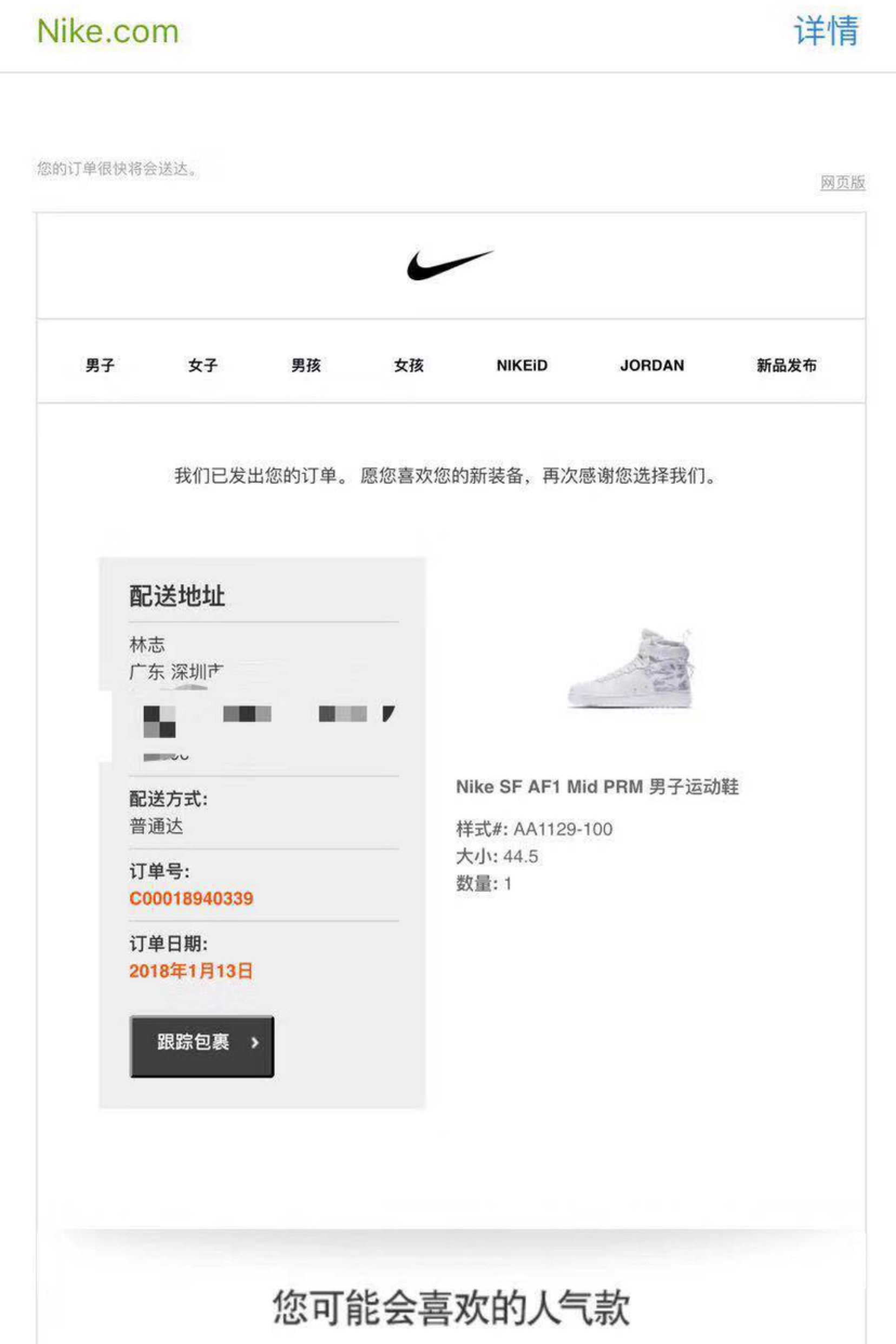Image resolution: width=896 pixels, height=1344 pixels.
Task: Open the 详情 details link
Action: click(x=826, y=31)
